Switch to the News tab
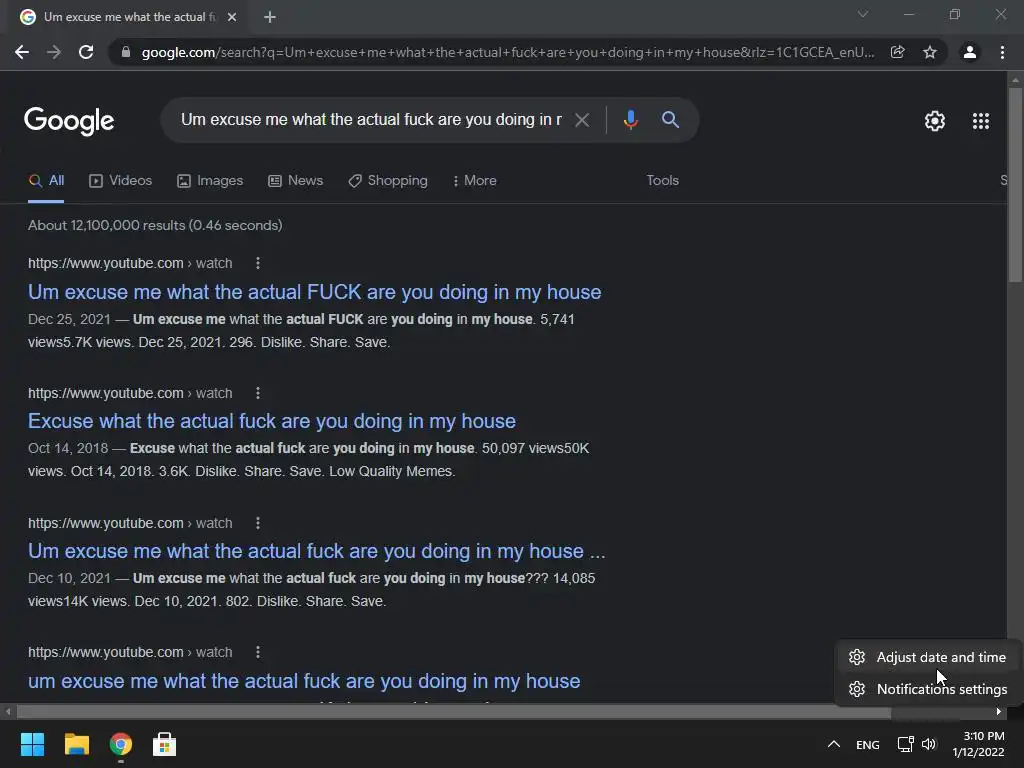This screenshot has height=768, width=1024. 295,181
